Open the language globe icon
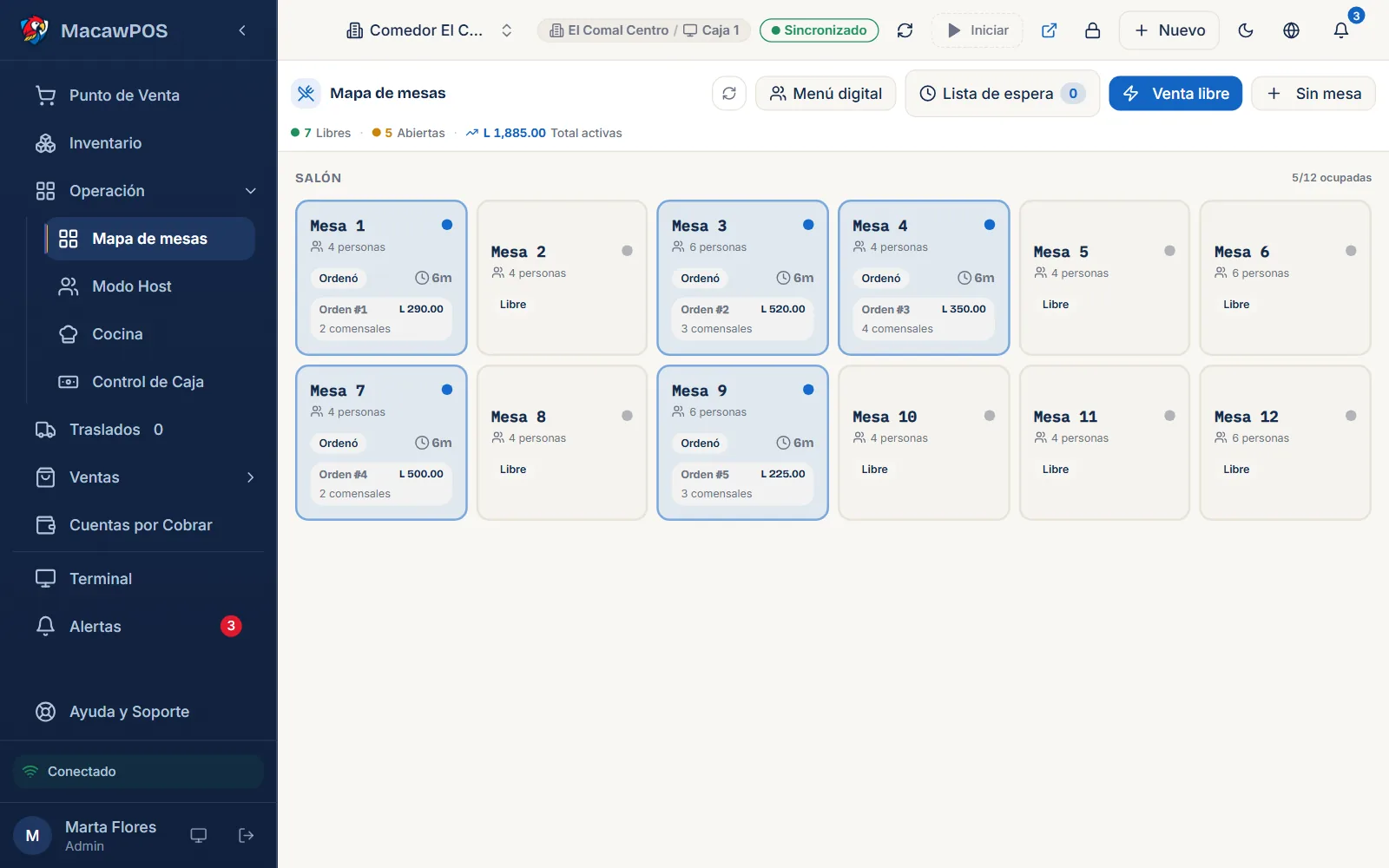Viewport: 1389px width, 868px height. pyautogui.click(x=1291, y=30)
